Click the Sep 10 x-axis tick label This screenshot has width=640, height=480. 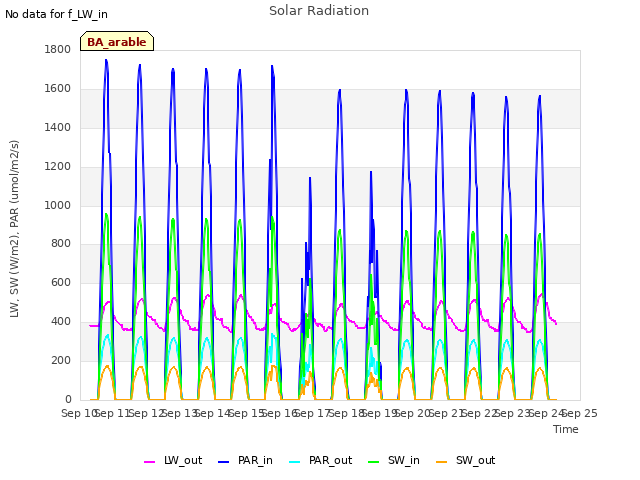tap(80, 413)
